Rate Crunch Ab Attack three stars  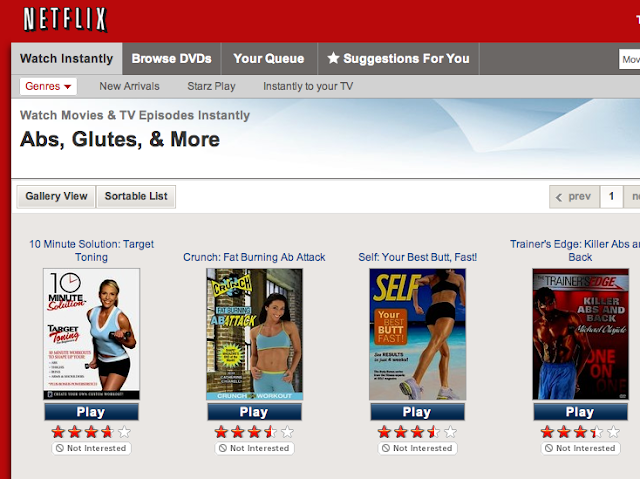pyautogui.click(x=254, y=432)
